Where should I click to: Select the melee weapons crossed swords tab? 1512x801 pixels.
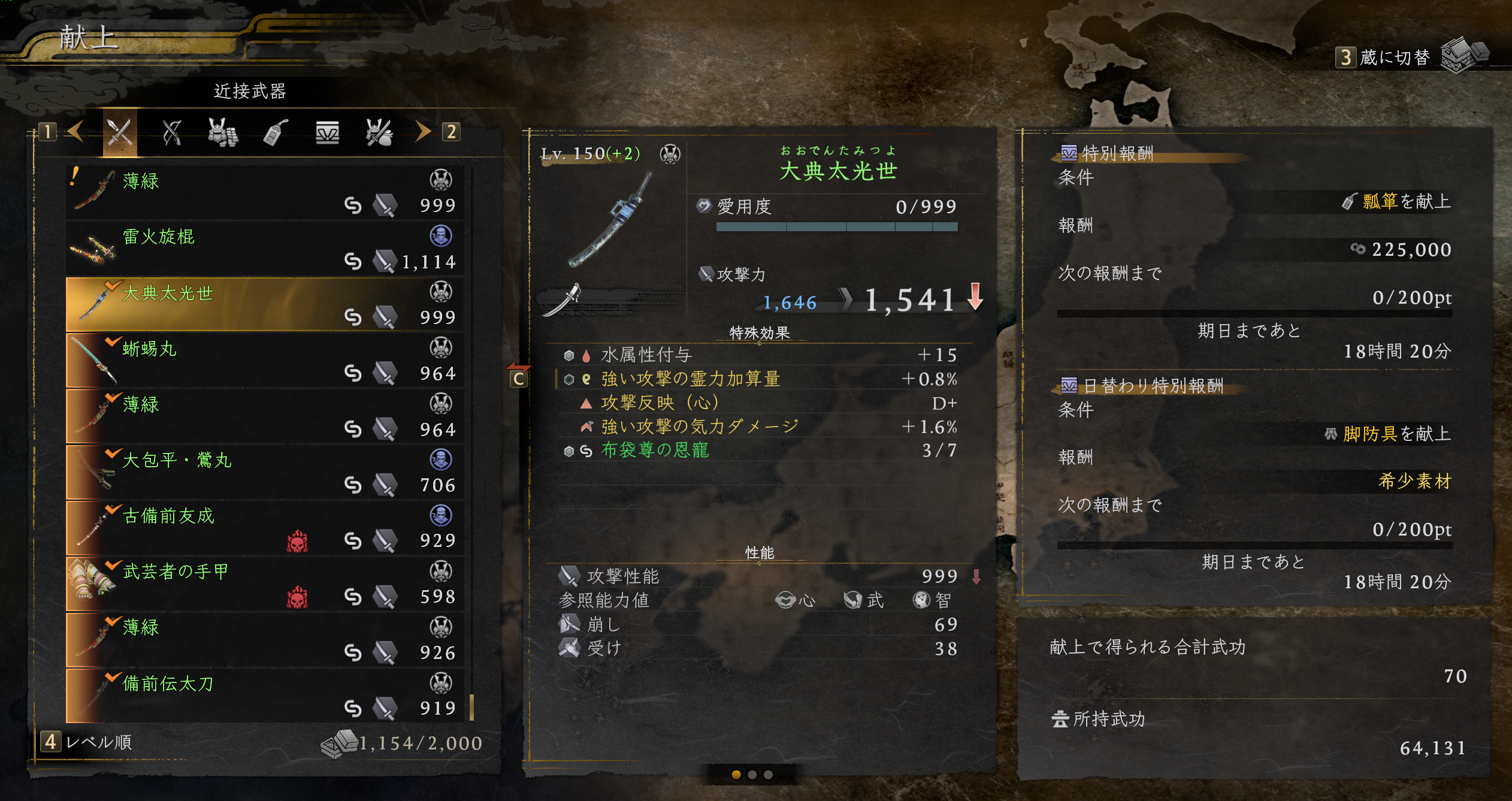(120, 132)
